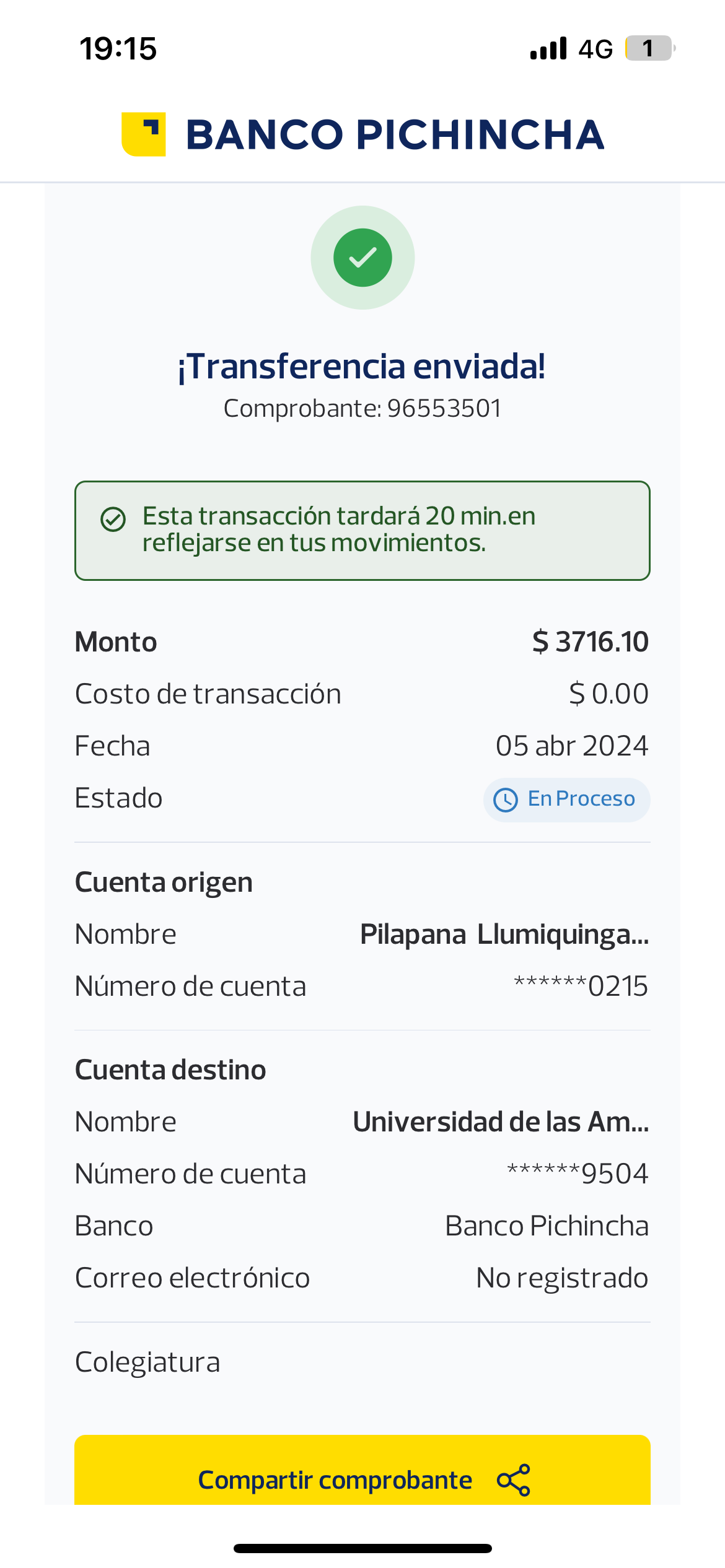
Task: Tap the Colegiatura description text
Action: coord(147,1362)
